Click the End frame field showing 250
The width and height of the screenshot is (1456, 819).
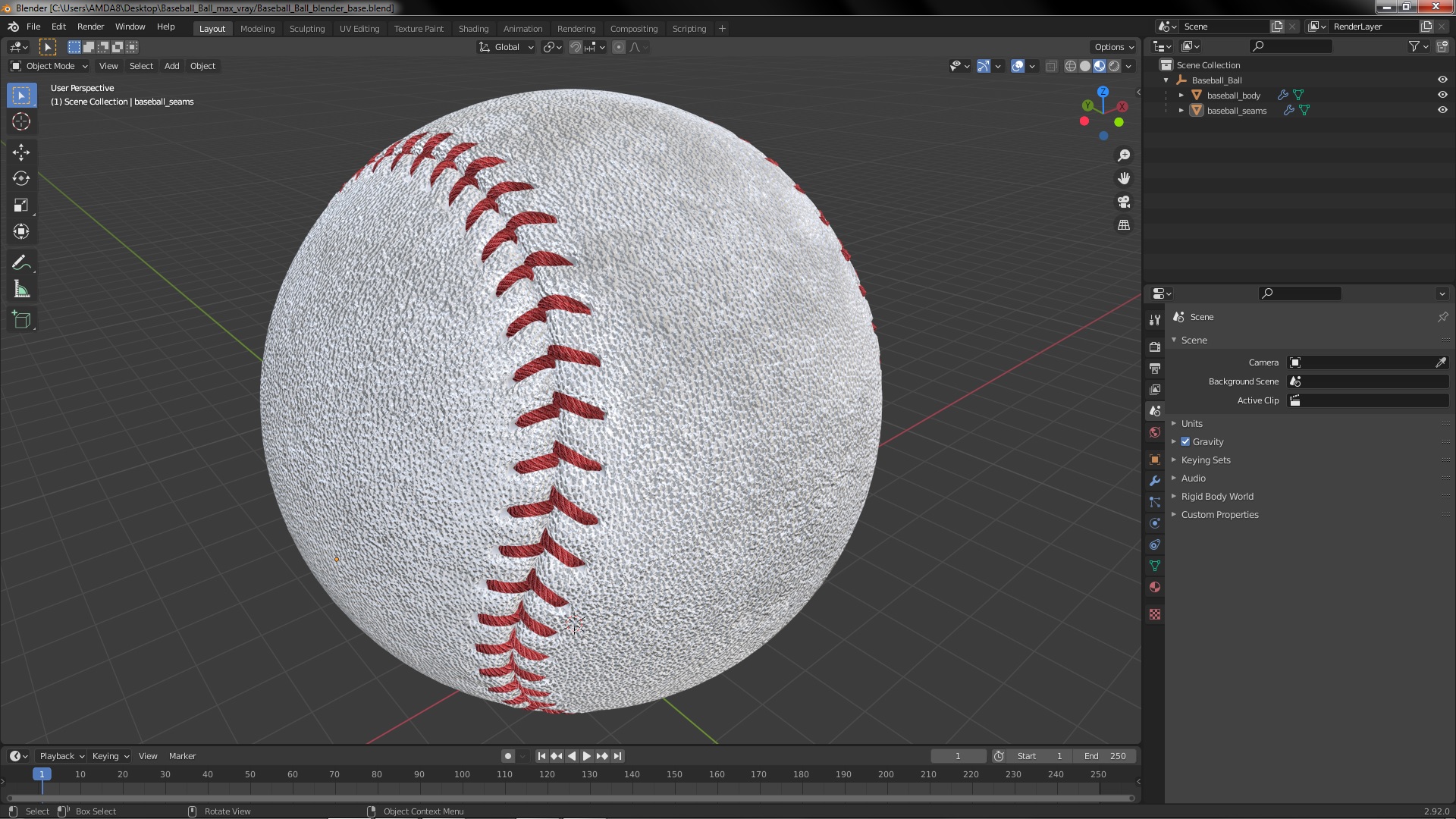pos(1105,756)
